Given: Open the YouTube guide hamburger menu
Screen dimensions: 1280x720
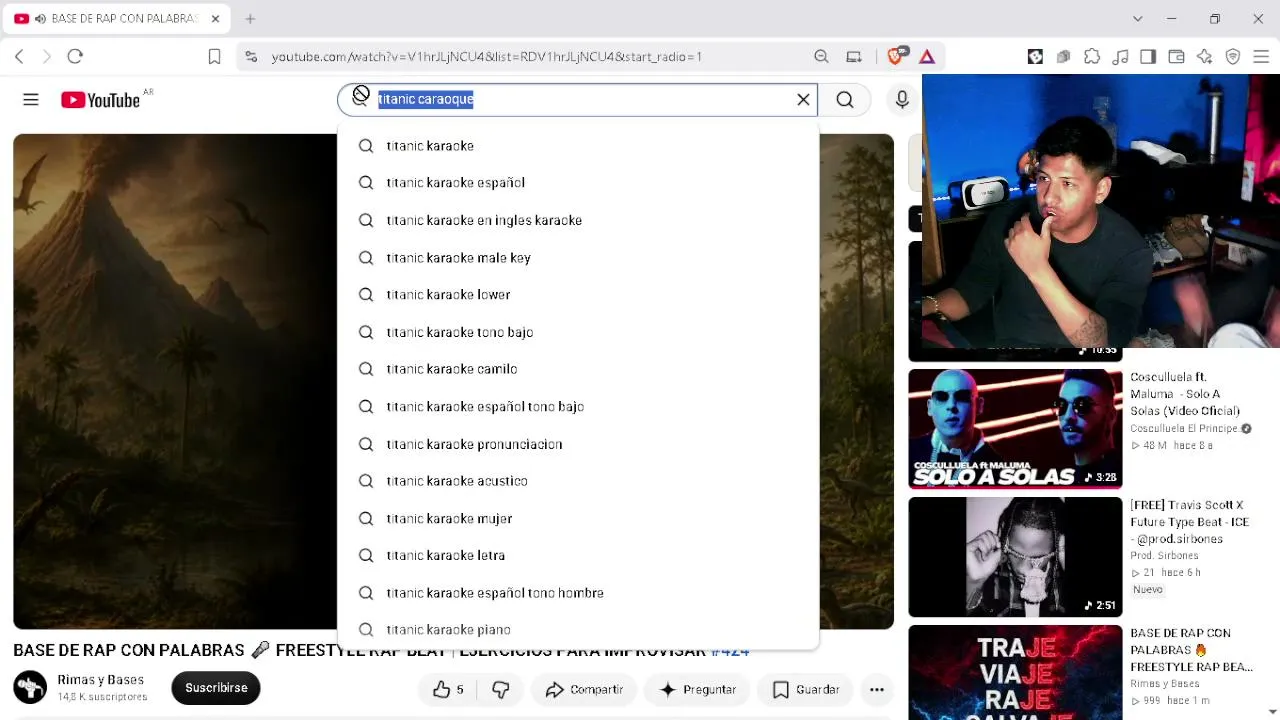Looking at the screenshot, I should click(31, 99).
